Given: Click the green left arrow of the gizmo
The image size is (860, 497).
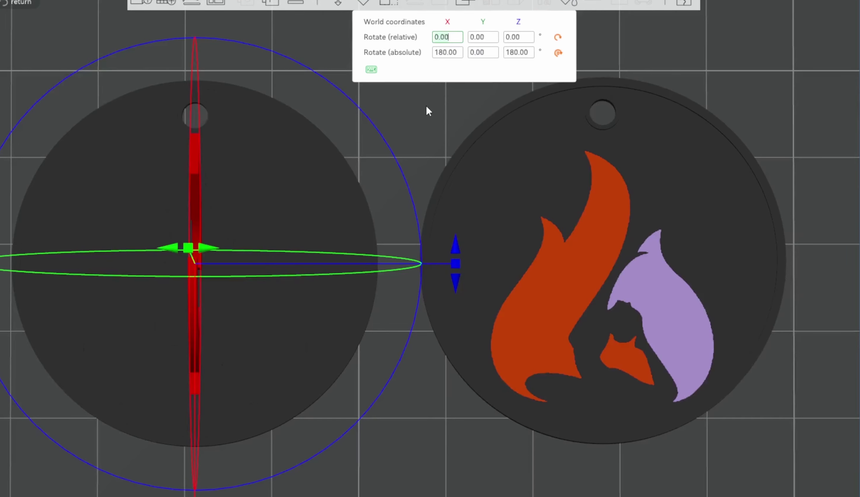Looking at the screenshot, I should tap(168, 248).
